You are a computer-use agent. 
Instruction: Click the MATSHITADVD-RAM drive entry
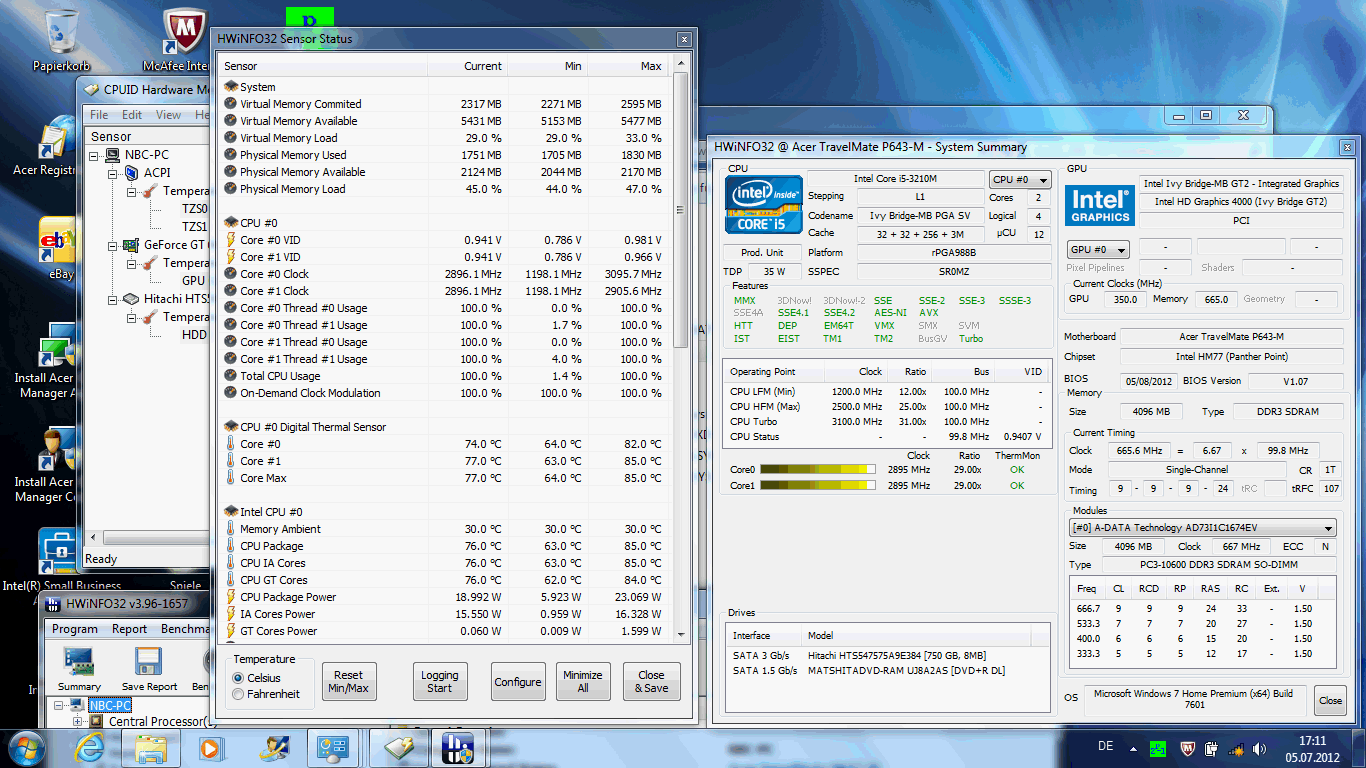887,670
